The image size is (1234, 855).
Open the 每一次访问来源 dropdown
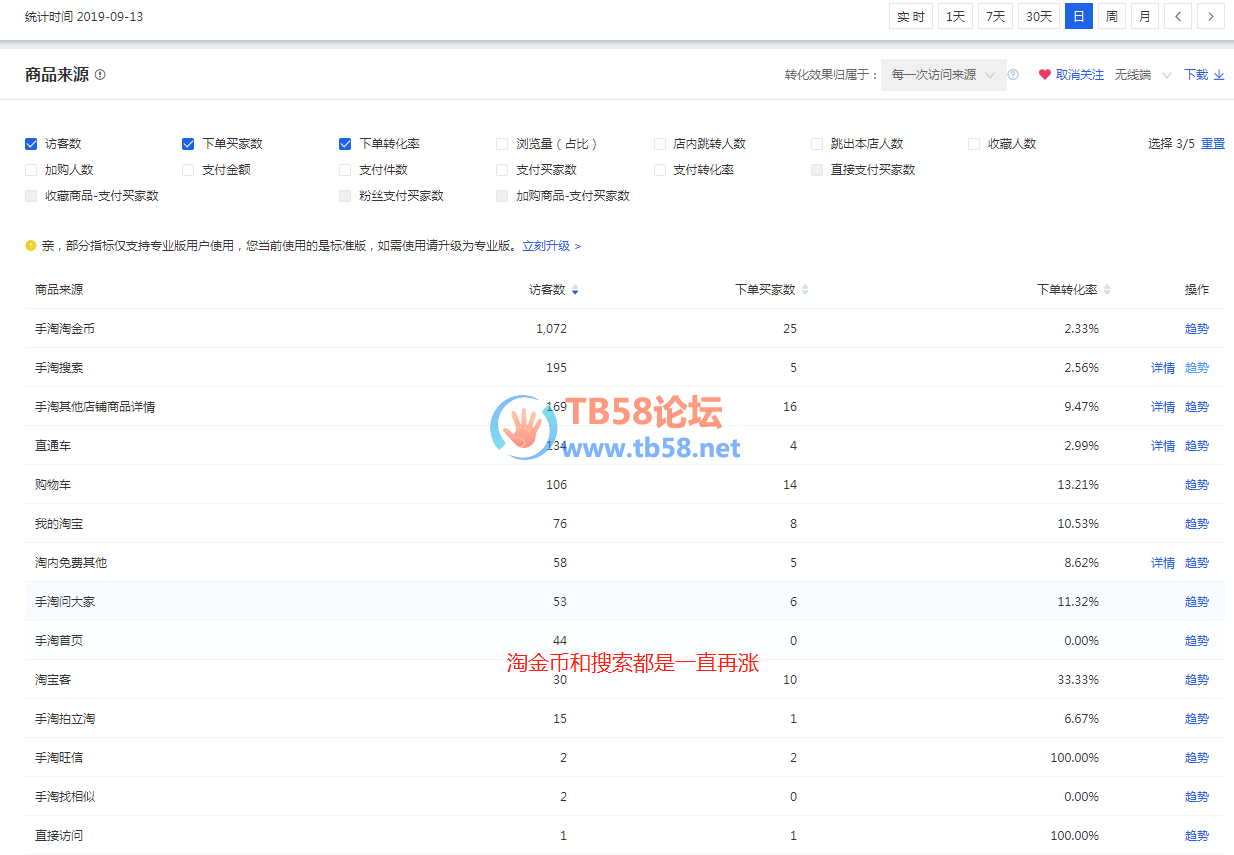943,75
